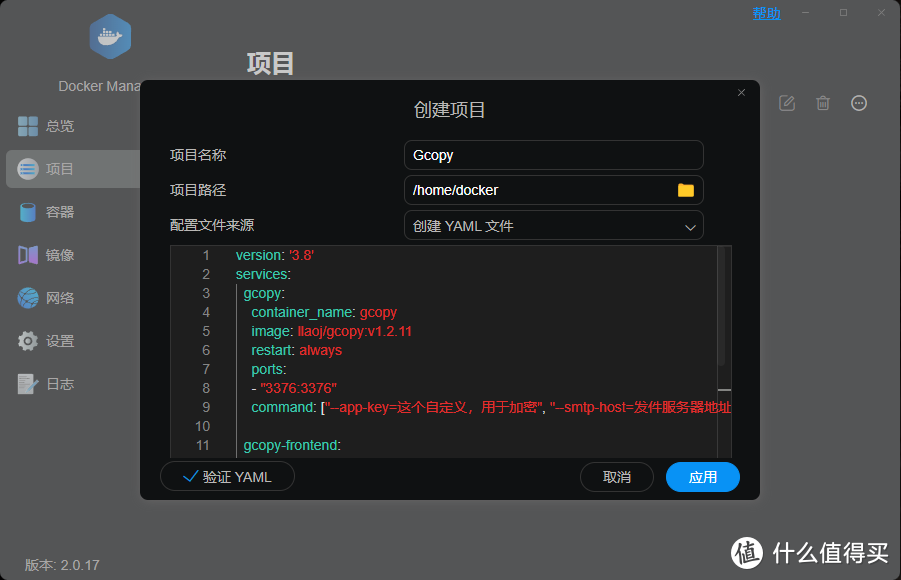Browse project path with the folder icon
The image size is (901, 580).
point(688,190)
